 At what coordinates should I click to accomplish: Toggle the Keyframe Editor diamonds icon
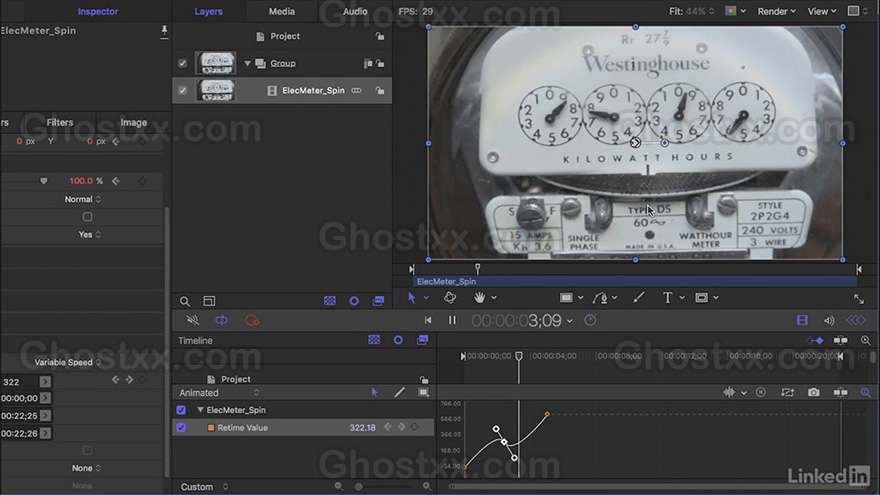tap(856, 320)
